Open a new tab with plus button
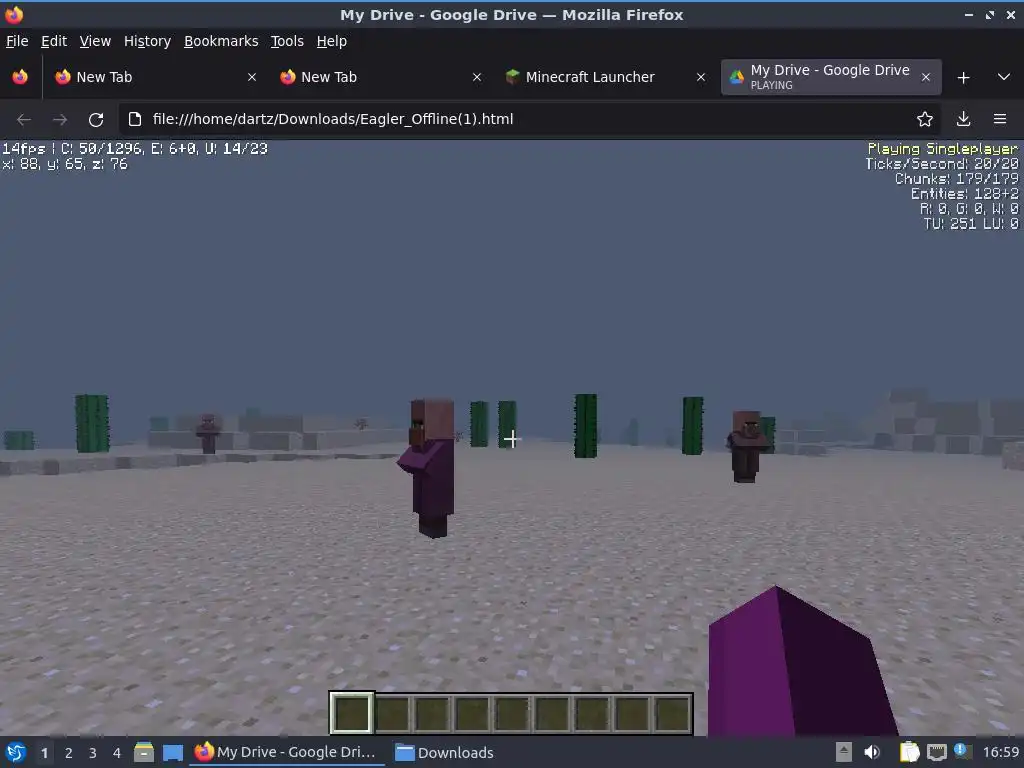This screenshot has width=1024, height=768. click(963, 78)
